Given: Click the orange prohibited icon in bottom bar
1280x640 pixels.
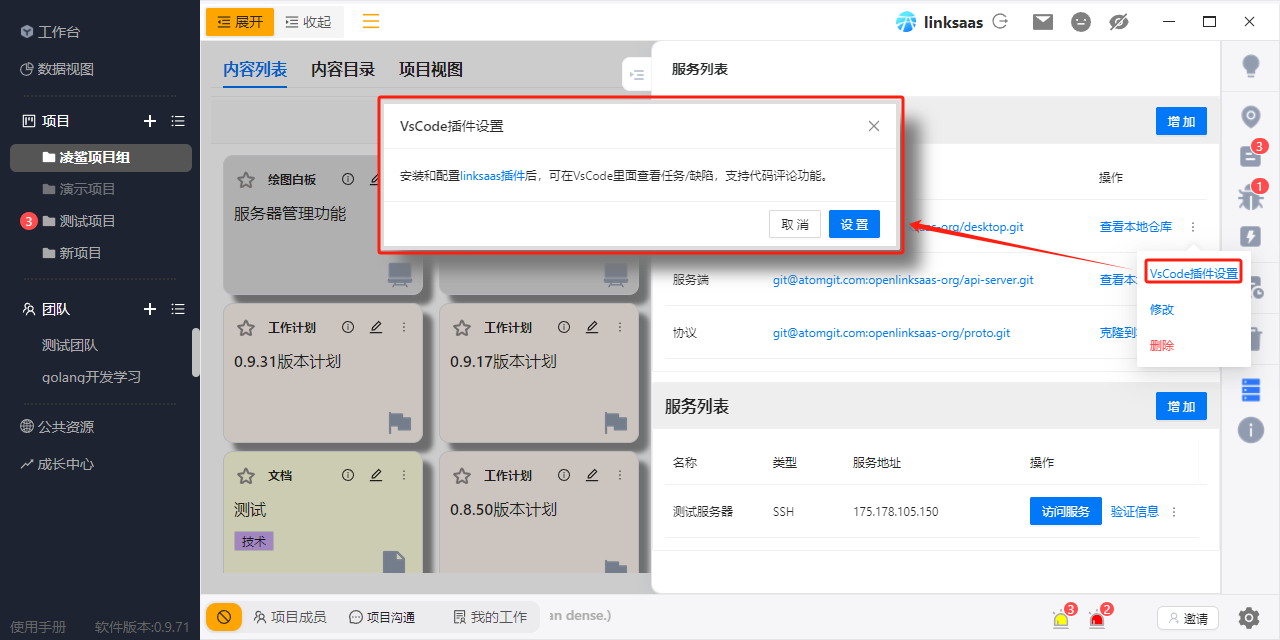Looking at the screenshot, I should [224, 617].
